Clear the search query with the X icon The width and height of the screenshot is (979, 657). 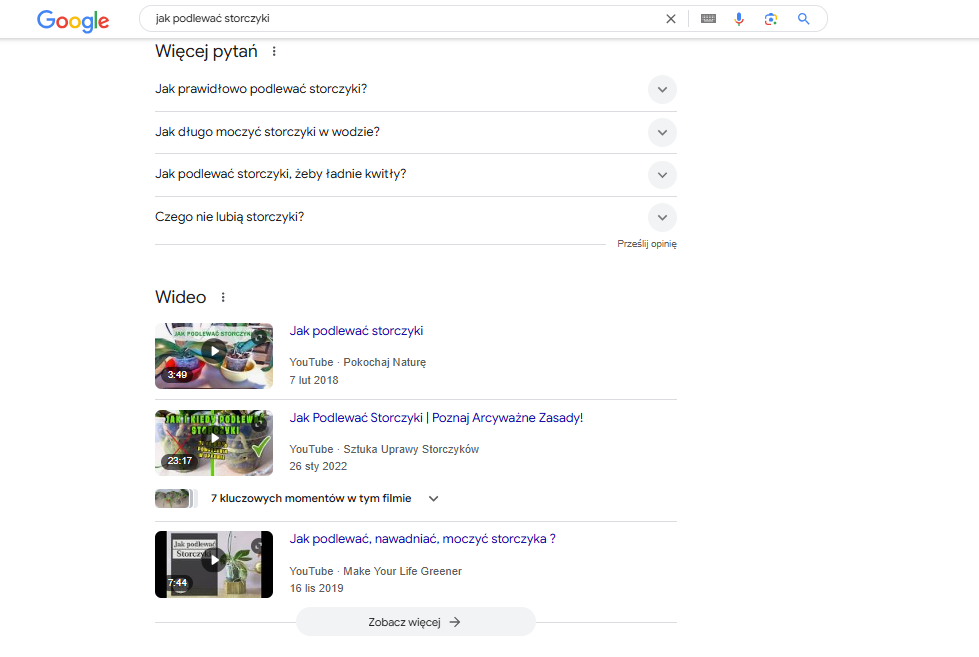point(671,18)
